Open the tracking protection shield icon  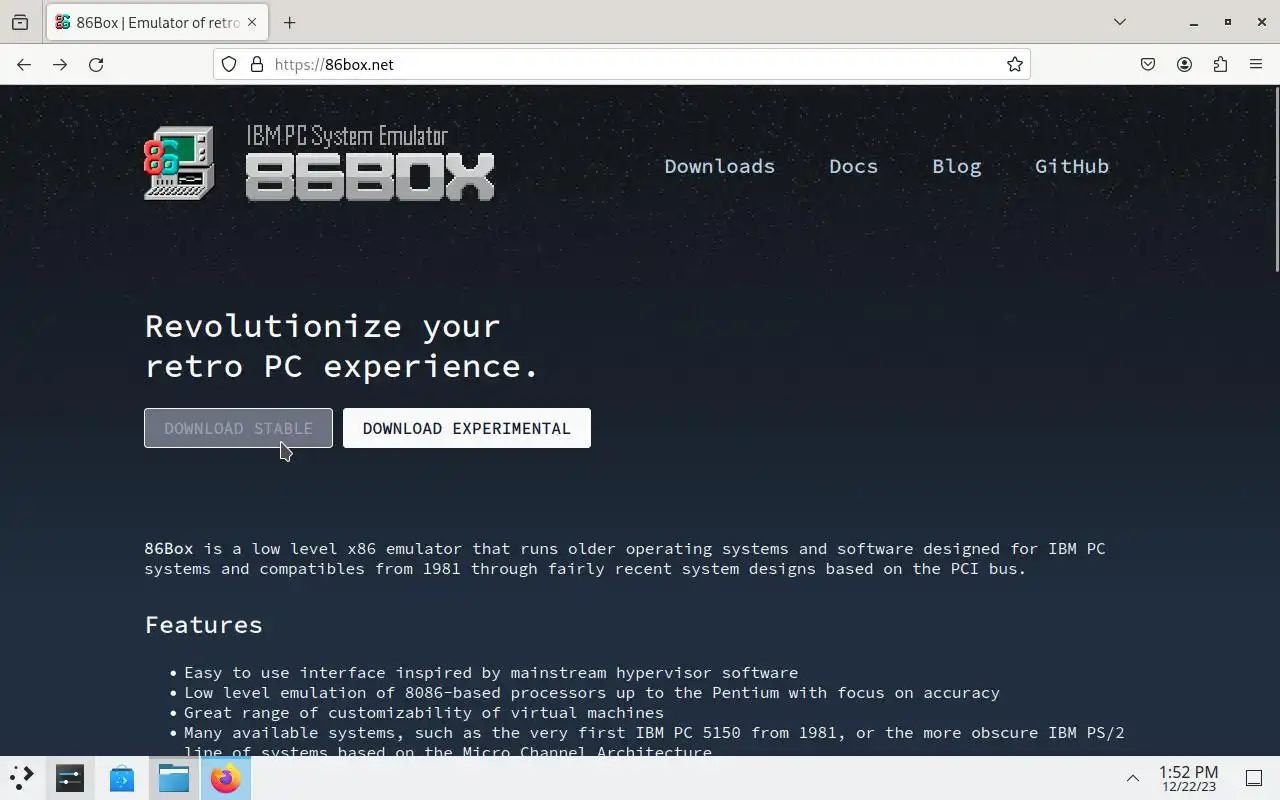click(x=229, y=64)
